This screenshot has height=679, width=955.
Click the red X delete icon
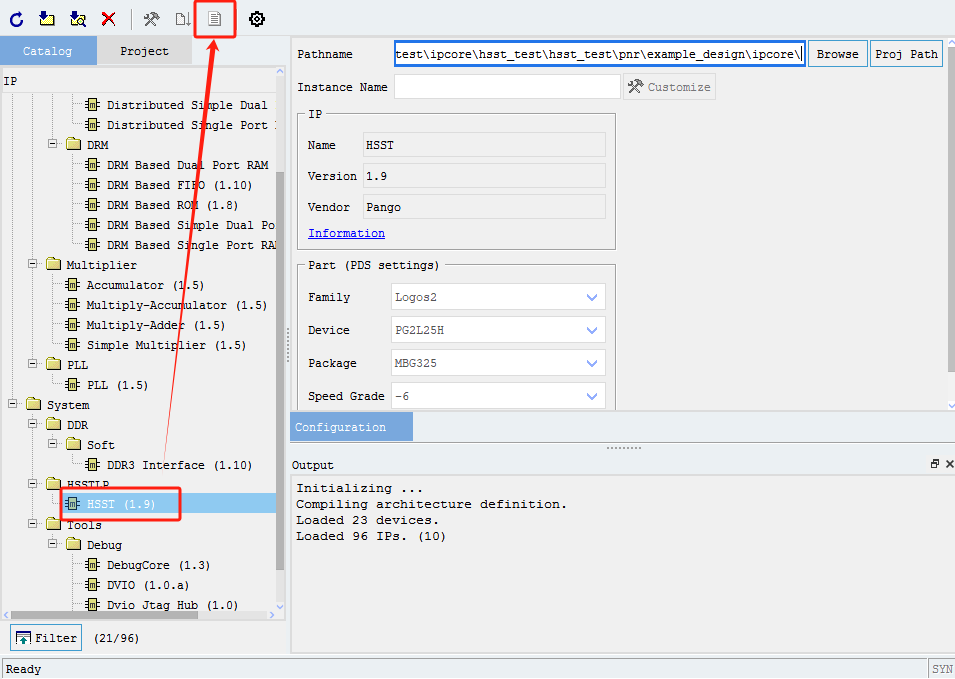point(109,19)
